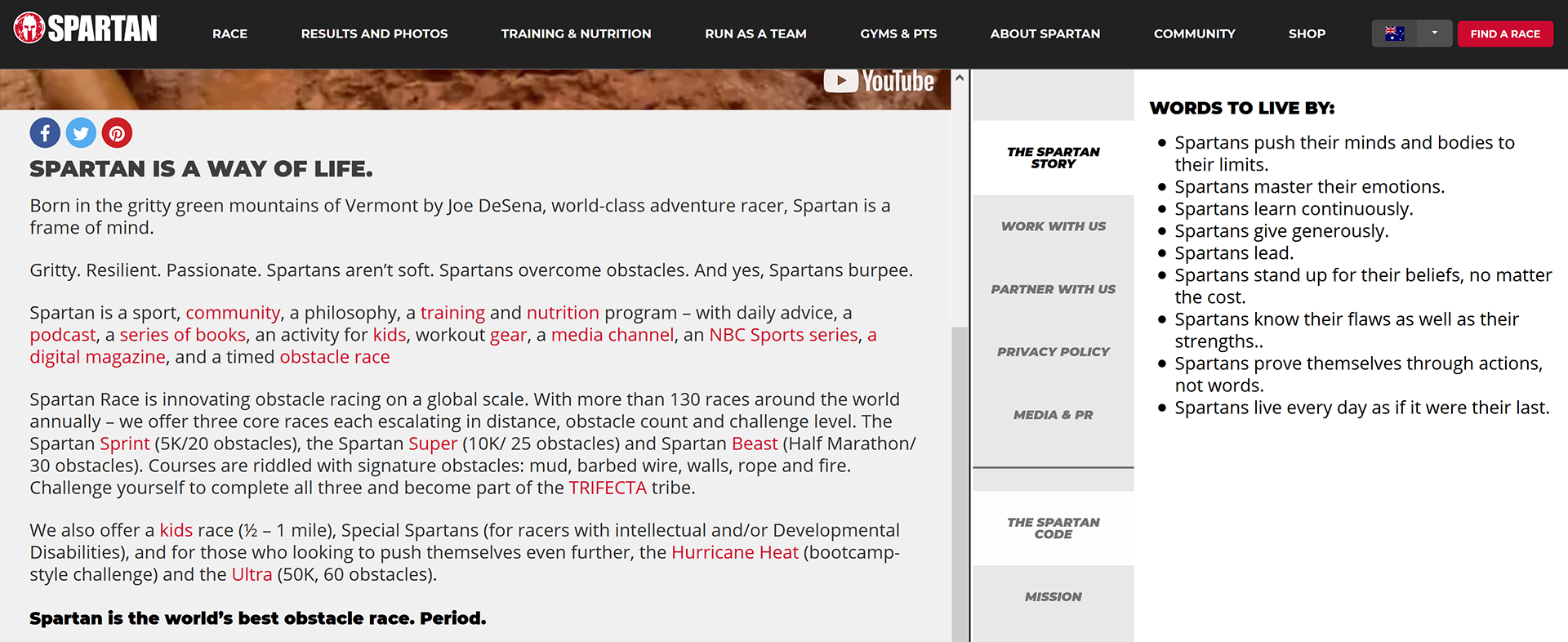This screenshot has width=1568, height=642.
Task: Click 'Spartans give generously.' bullet
Action: [1281, 231]
